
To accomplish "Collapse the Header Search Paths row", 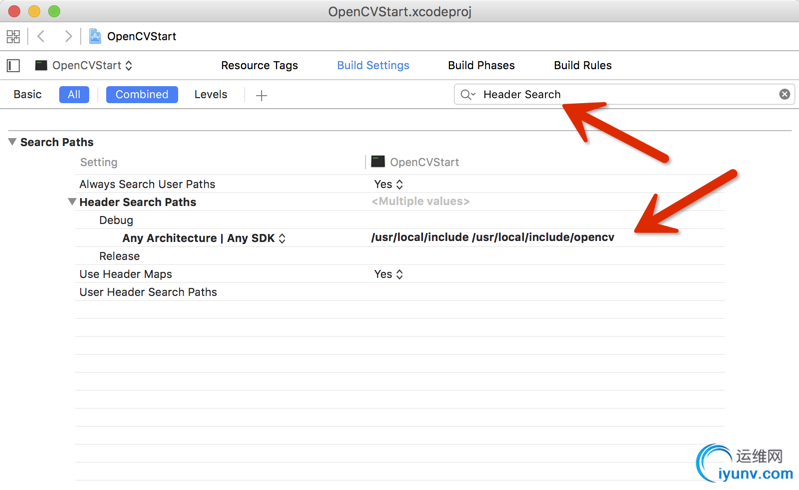I will 72,202.
